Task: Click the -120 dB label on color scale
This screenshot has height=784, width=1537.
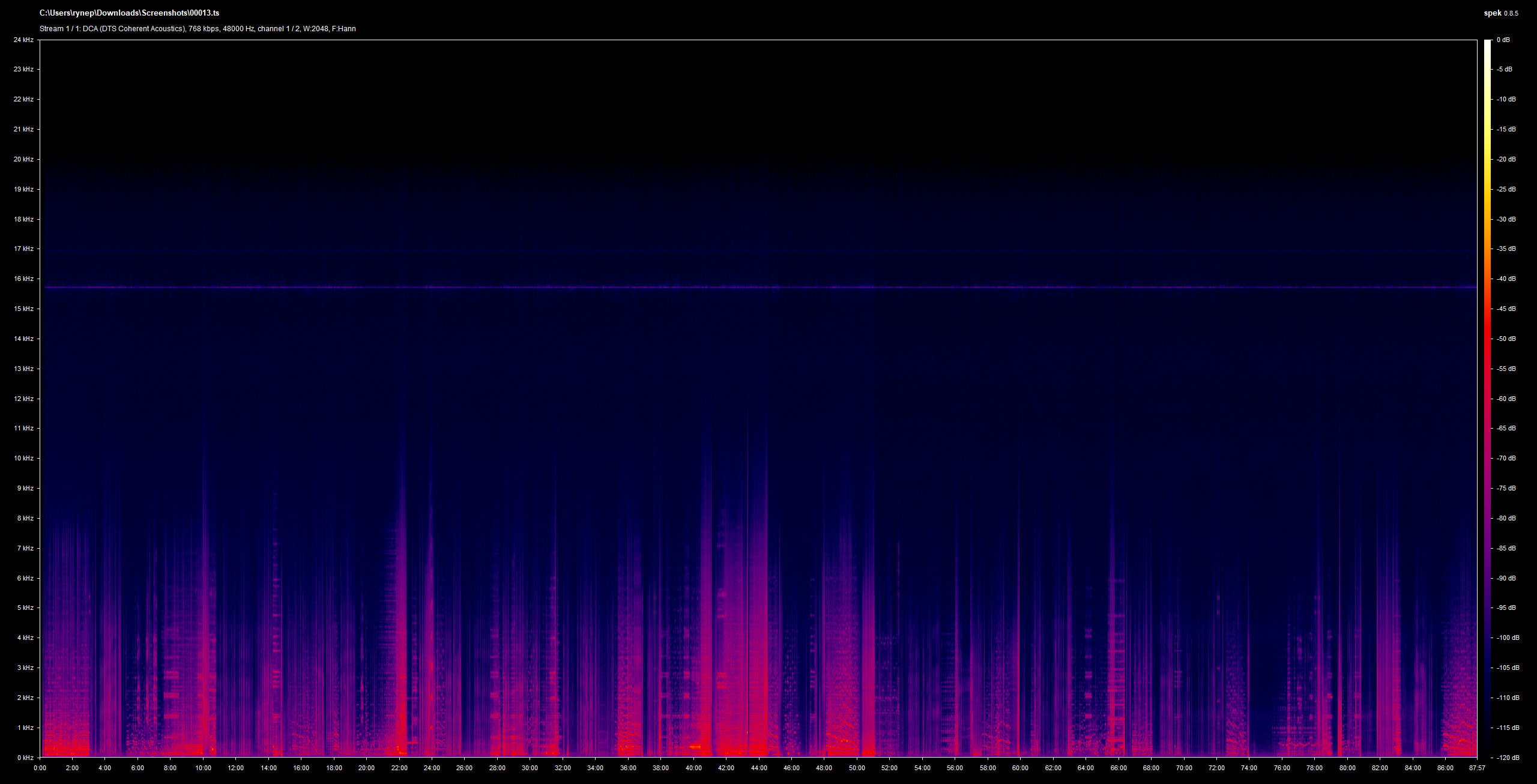Action: coord(1508,758)
